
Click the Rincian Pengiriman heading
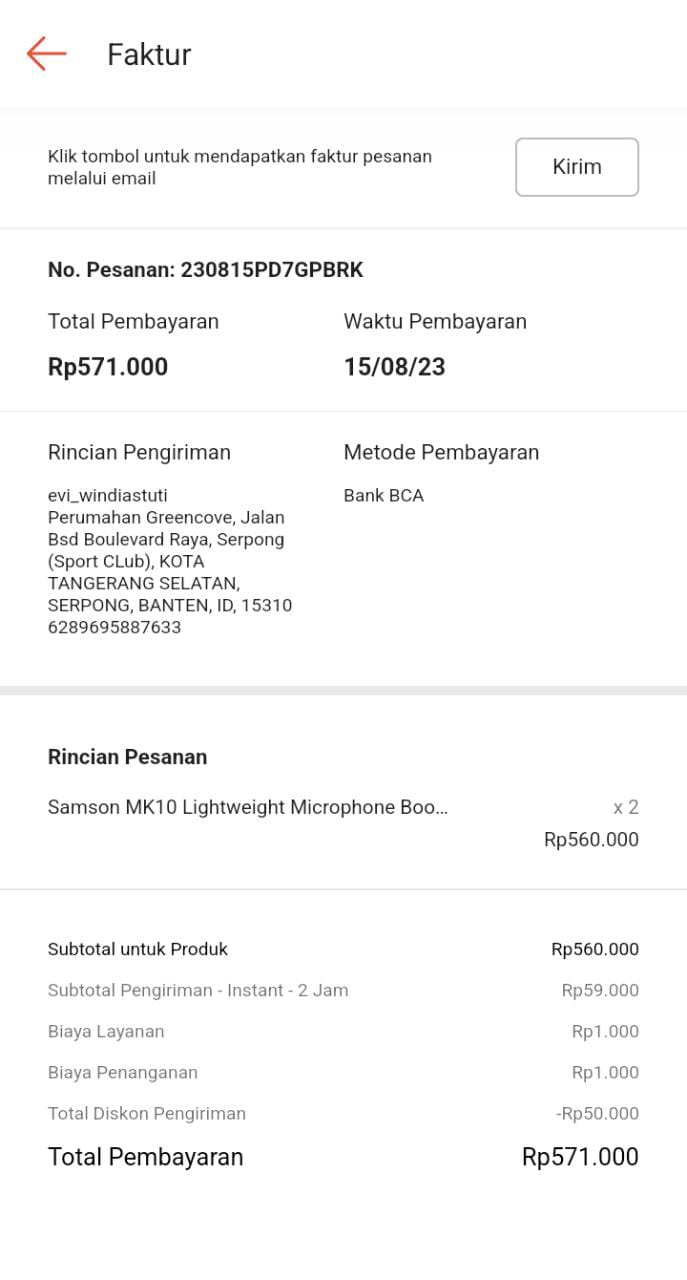[x=139, y=452]
